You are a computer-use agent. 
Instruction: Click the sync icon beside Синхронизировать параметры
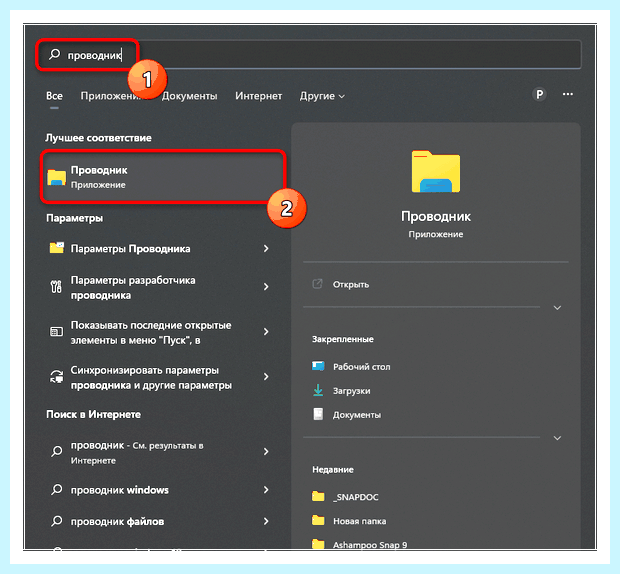tap(57, 377)
